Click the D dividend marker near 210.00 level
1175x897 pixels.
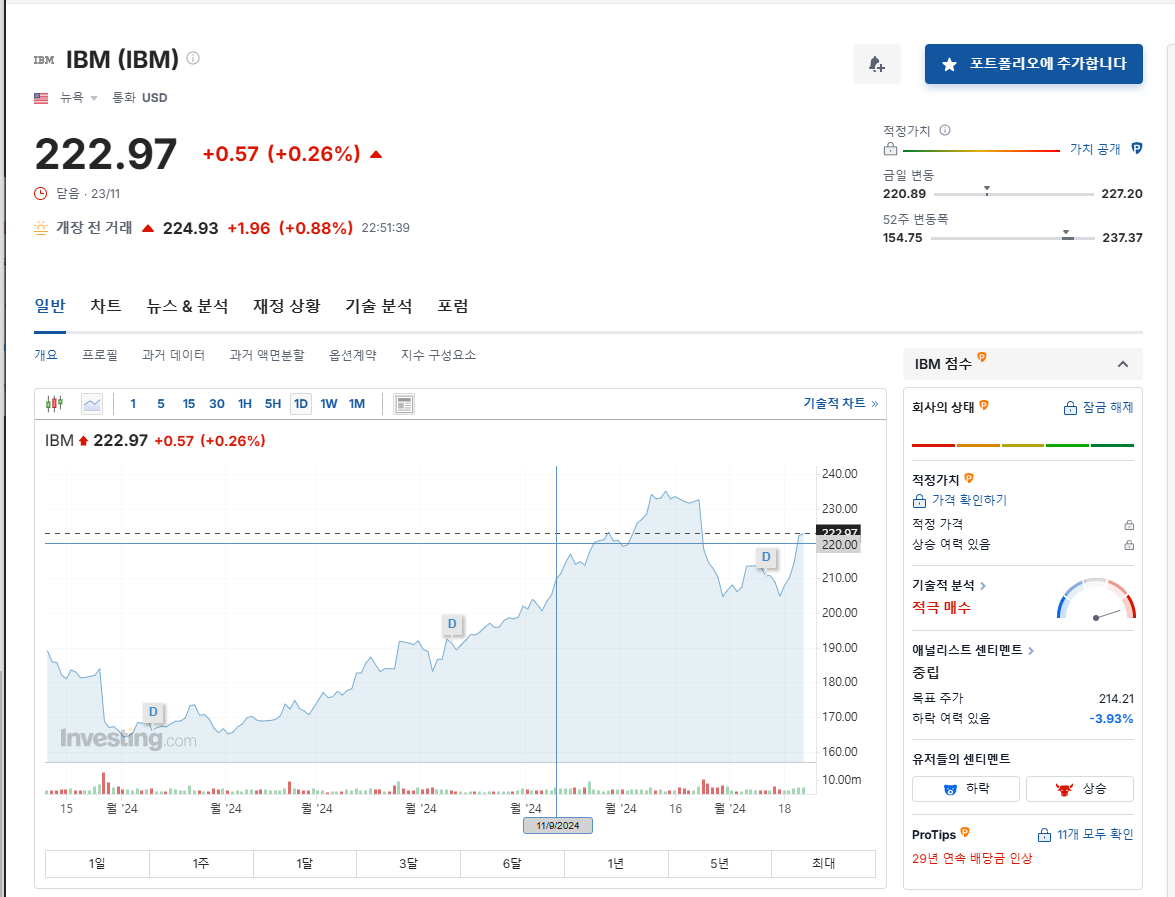point(766,557)
